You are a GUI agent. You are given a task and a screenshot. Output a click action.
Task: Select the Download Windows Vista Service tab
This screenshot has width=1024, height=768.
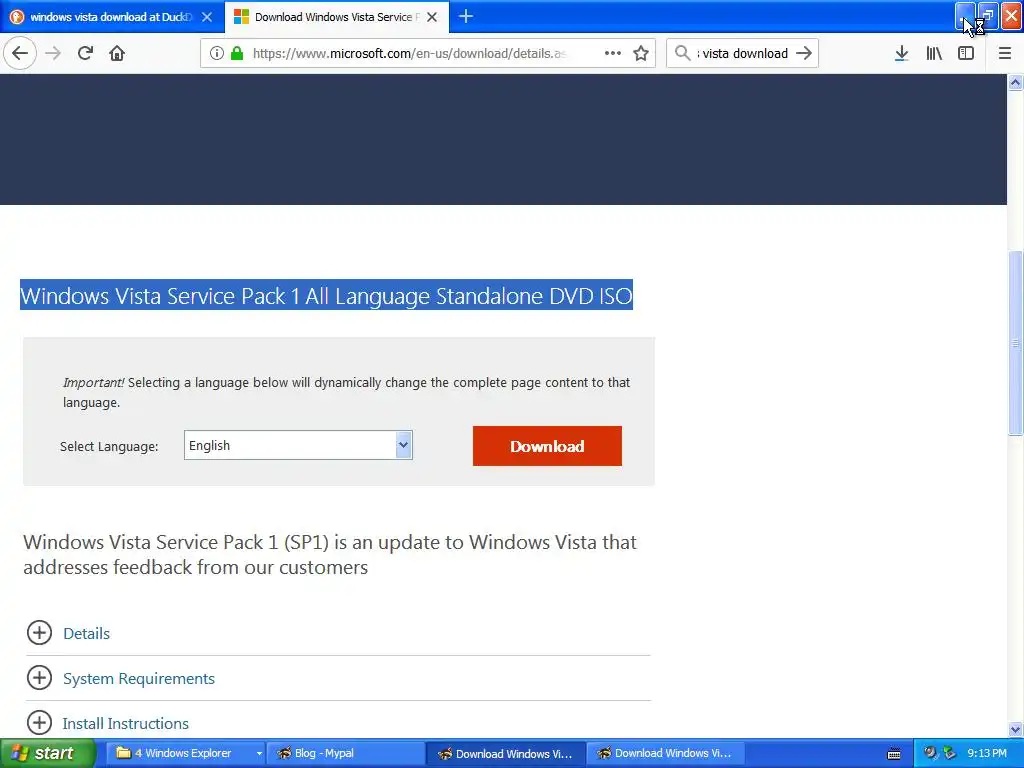click(x=336, y=17)
